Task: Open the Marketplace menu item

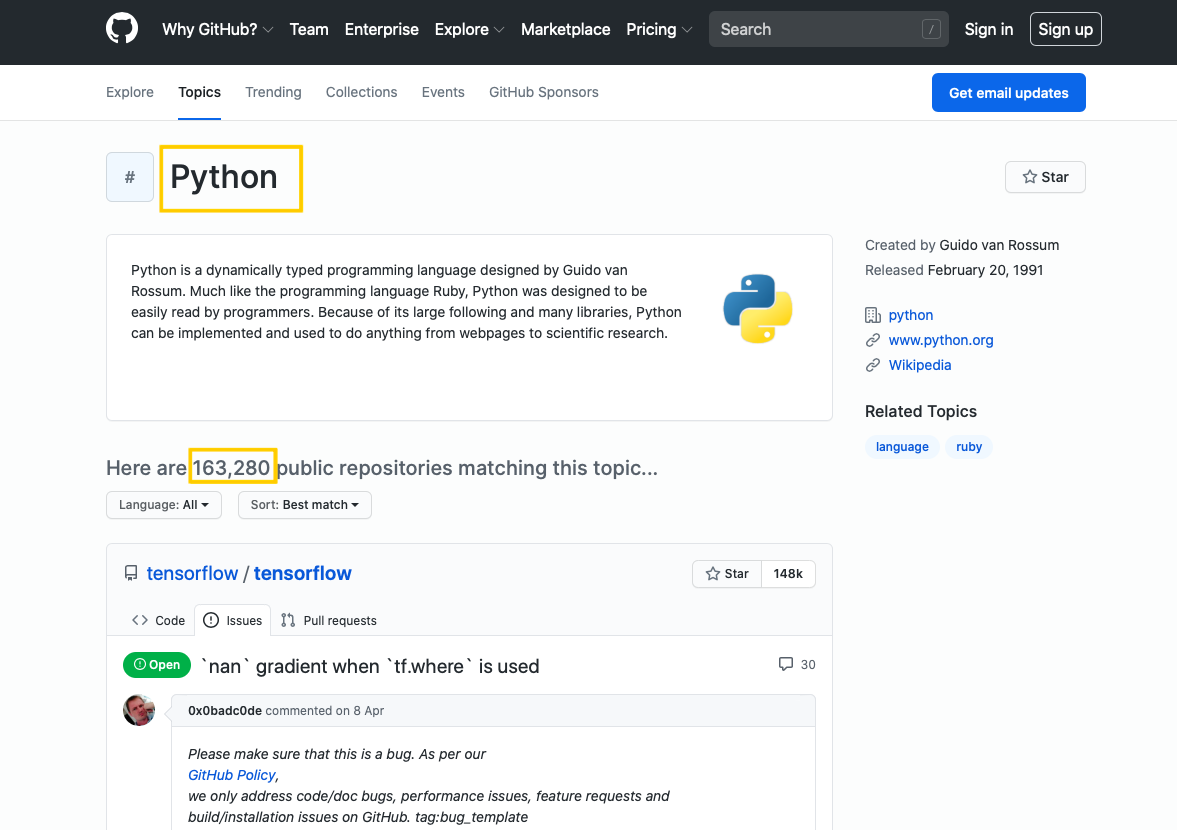Action: pos(565,29)
